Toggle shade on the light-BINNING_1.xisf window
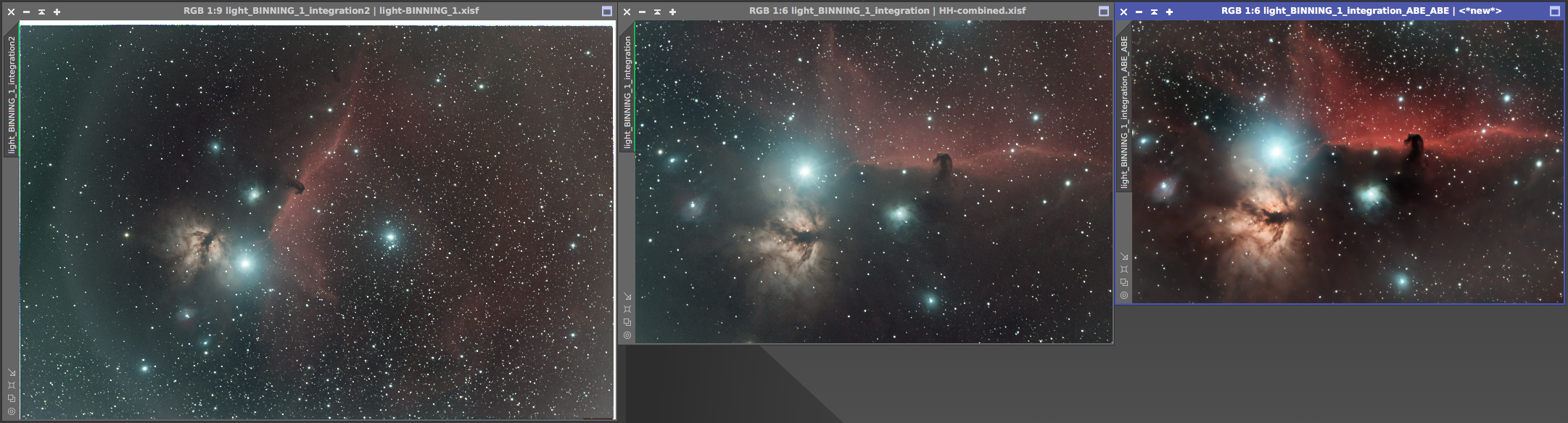The width and height of the screenshot is (1568, 423). [x=41, y=12]
